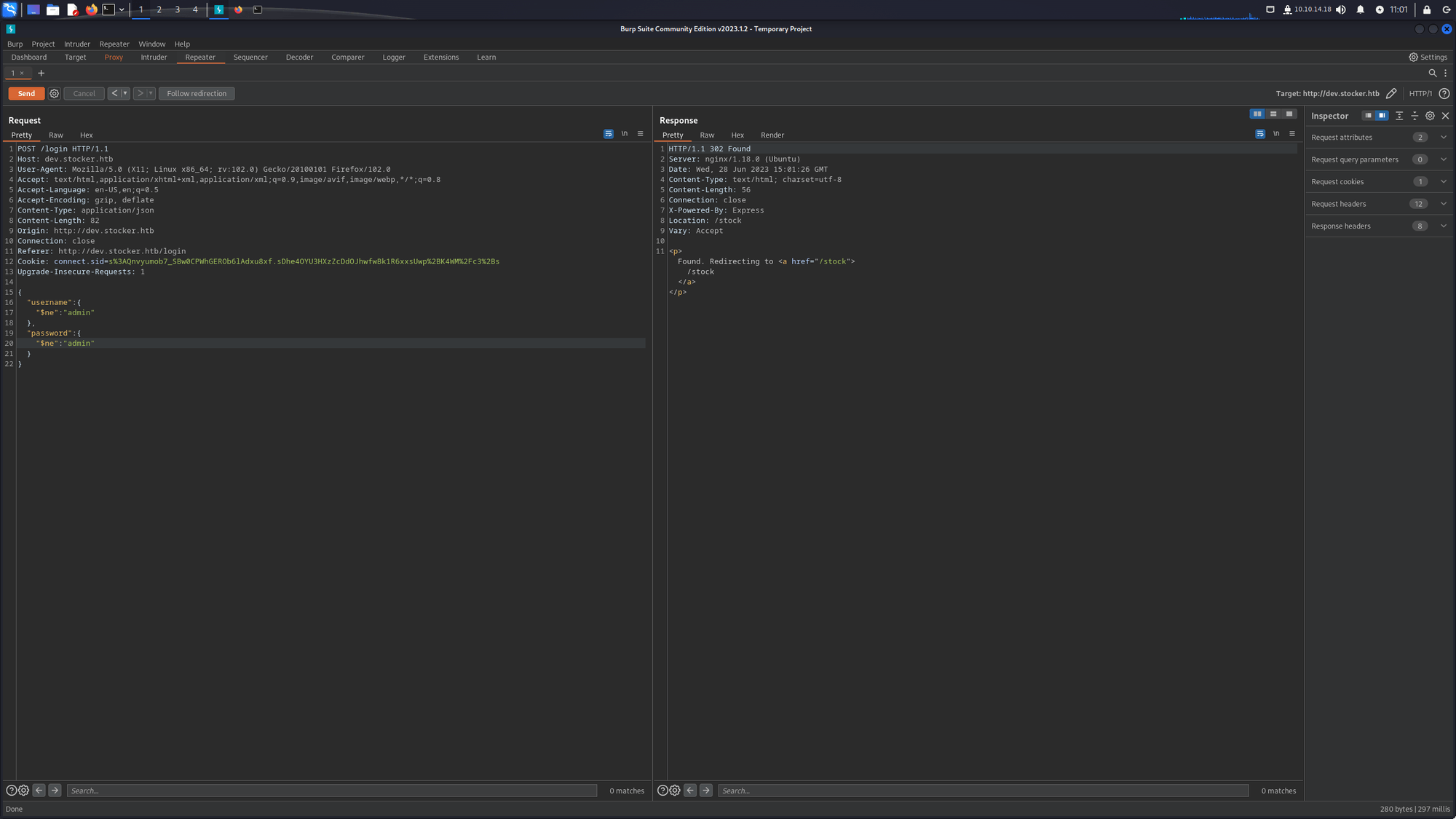
Task: Open Repeater send options gear icon
Action: pyautogui.click(x=54, y=93)
